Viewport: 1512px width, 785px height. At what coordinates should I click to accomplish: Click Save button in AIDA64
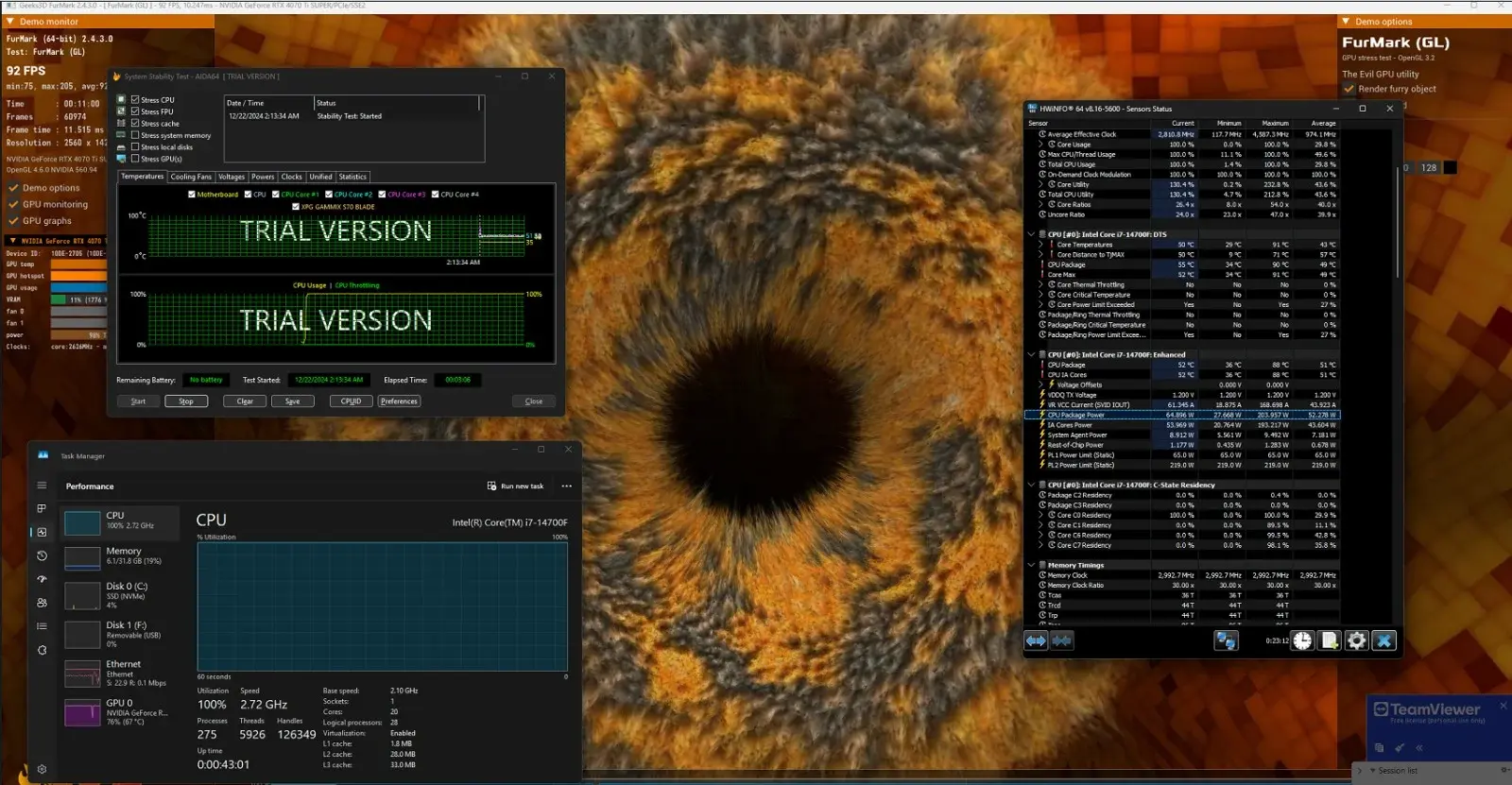tap(293, 401)
